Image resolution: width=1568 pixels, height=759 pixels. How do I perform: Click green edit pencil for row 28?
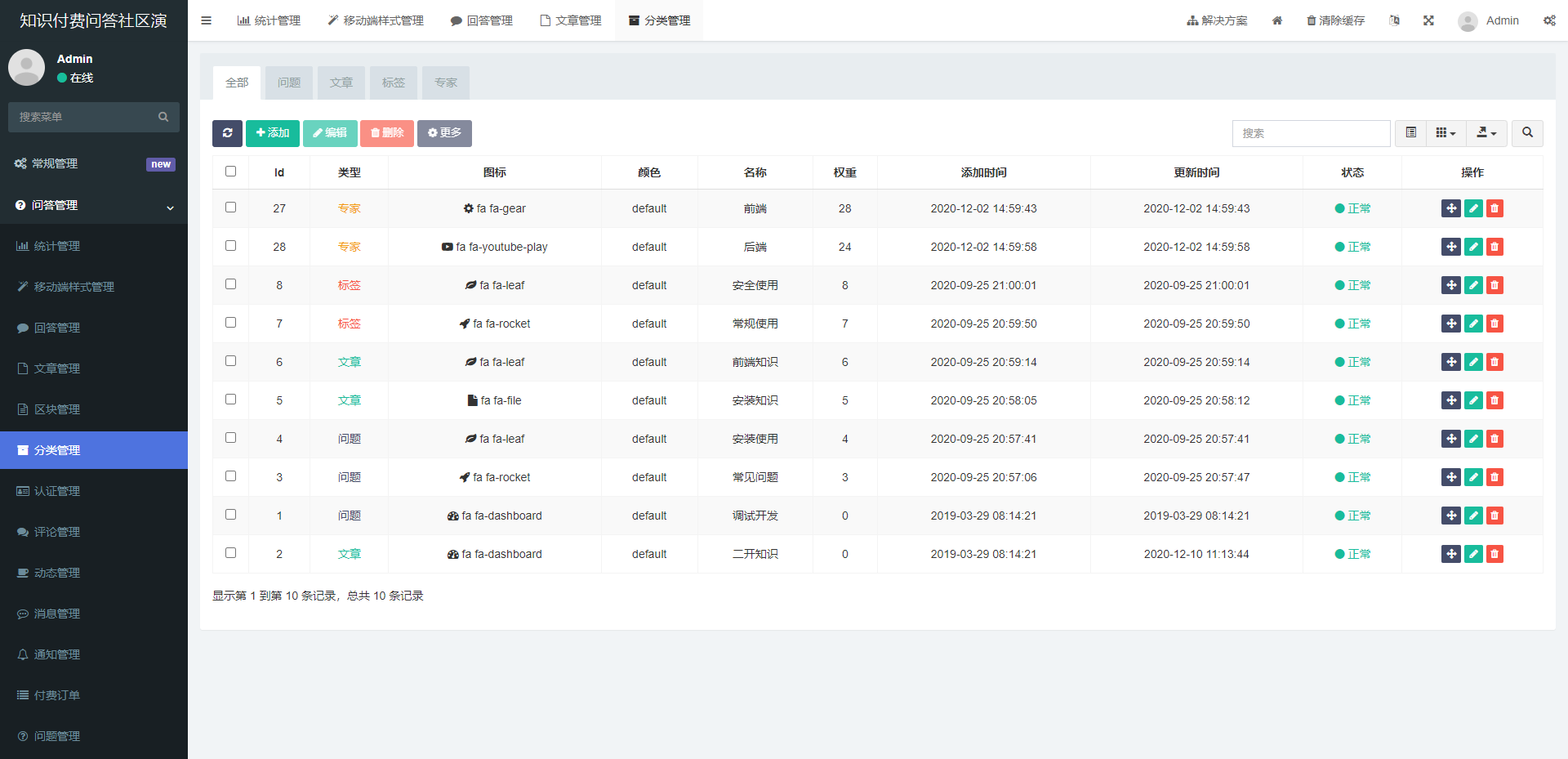1473,247
